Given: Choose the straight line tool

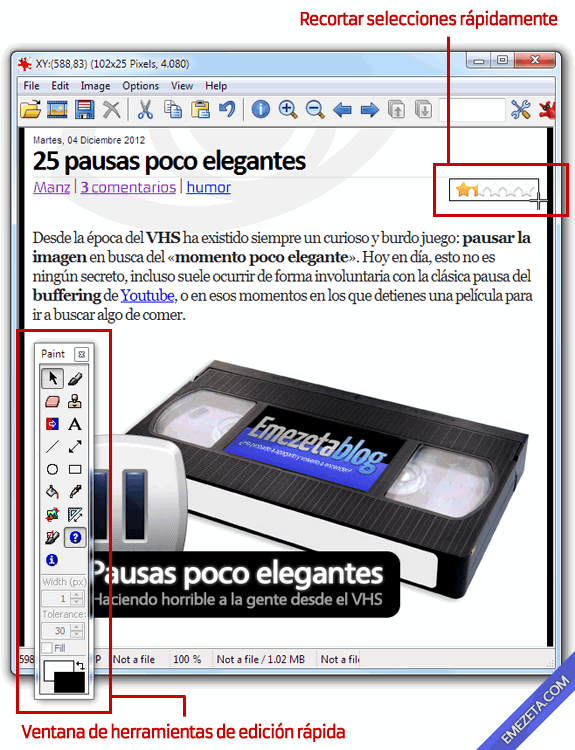Looking at the screenshot, I should 52,447.
